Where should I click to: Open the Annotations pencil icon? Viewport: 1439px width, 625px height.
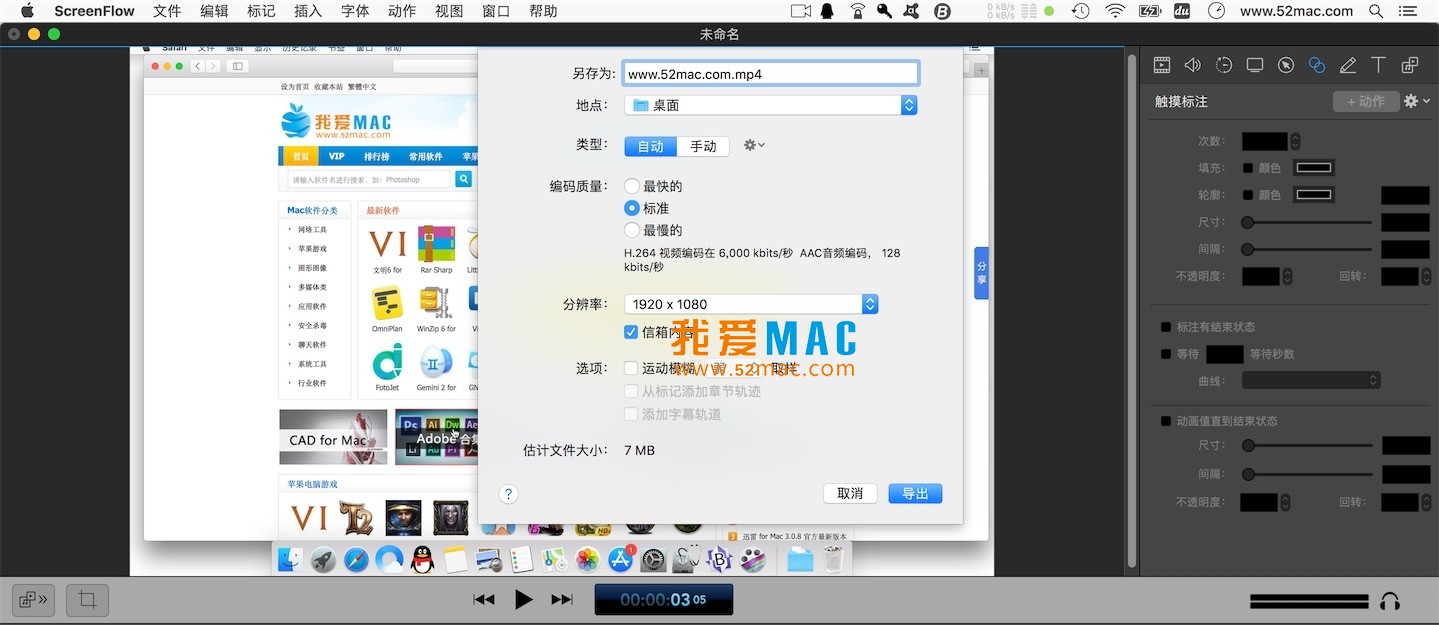[1348, 65]
